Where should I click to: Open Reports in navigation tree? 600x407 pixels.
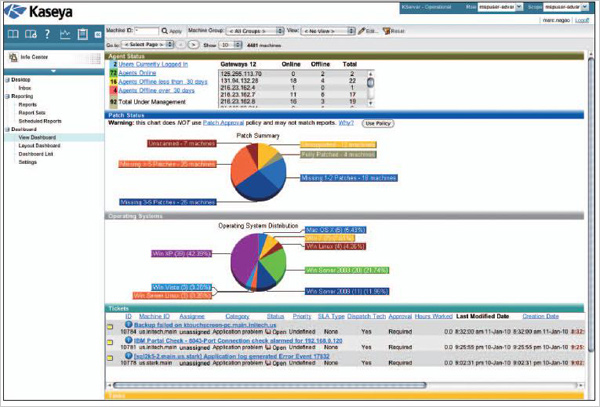[x=28, y=104]
